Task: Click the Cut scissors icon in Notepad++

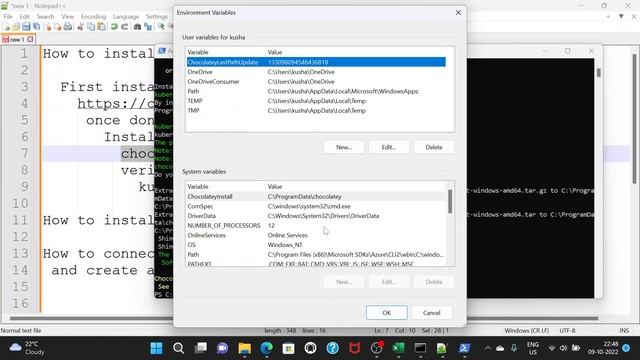Action: pyautogui.click(x=80, y=27)
